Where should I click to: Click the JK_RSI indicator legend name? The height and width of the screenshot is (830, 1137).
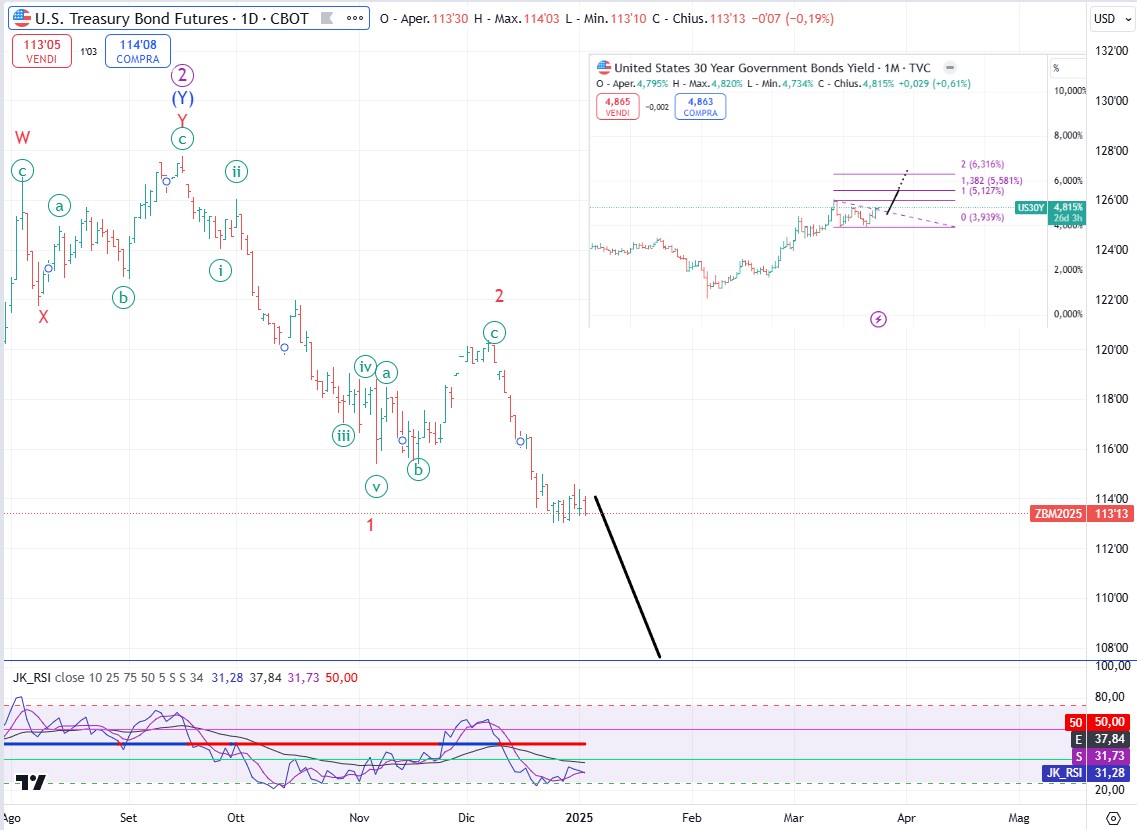tap(32, 678)
